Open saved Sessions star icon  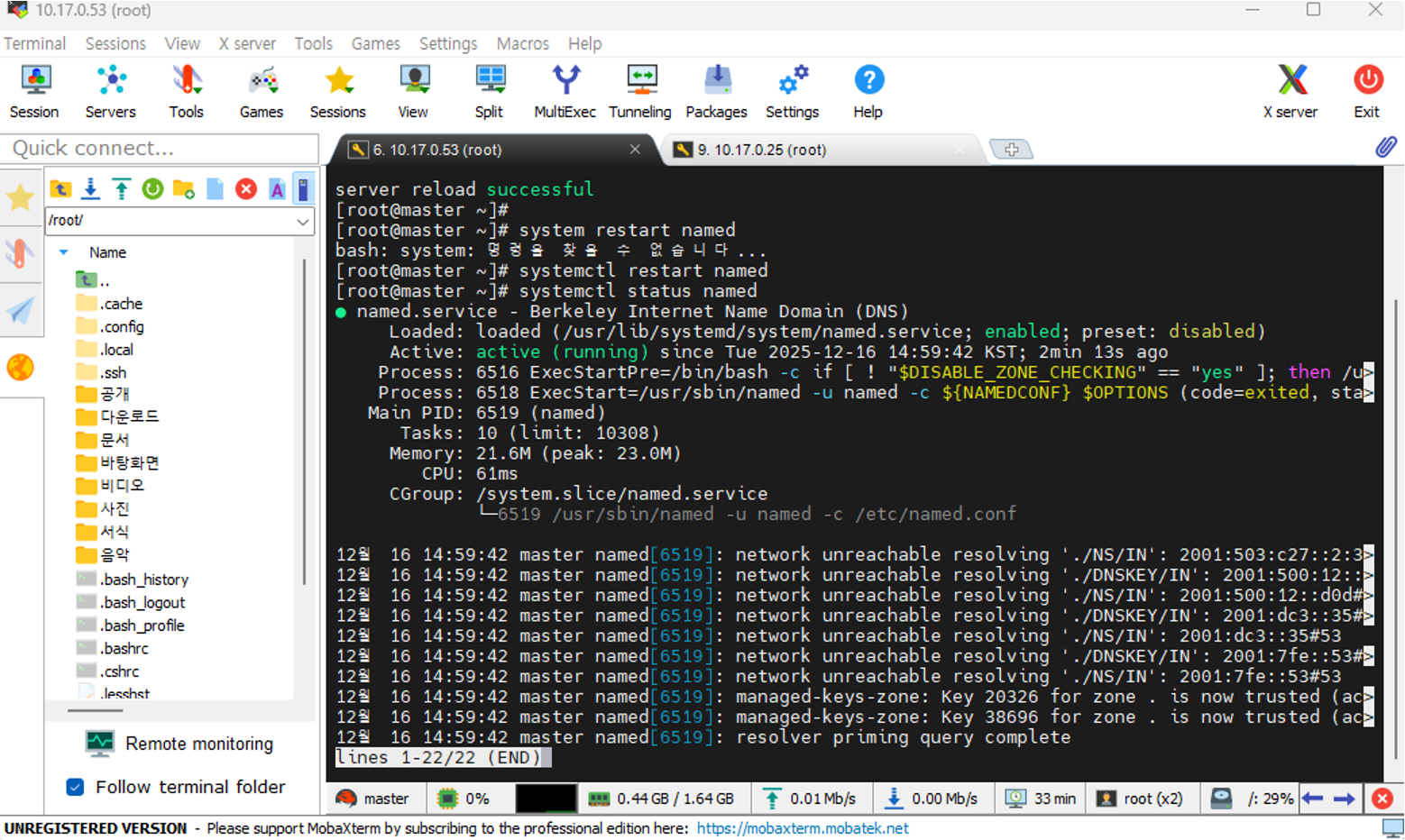(338, 92)
